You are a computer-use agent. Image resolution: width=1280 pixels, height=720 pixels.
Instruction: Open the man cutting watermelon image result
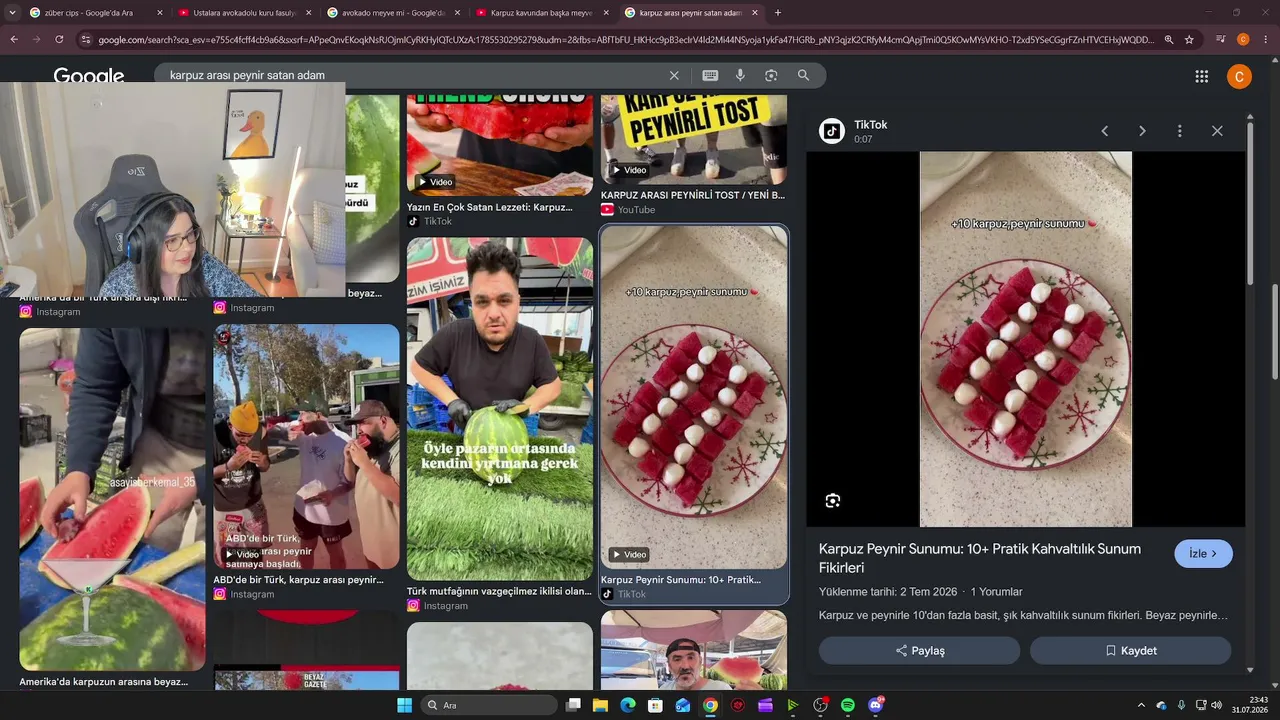click(x=500, y=409)
